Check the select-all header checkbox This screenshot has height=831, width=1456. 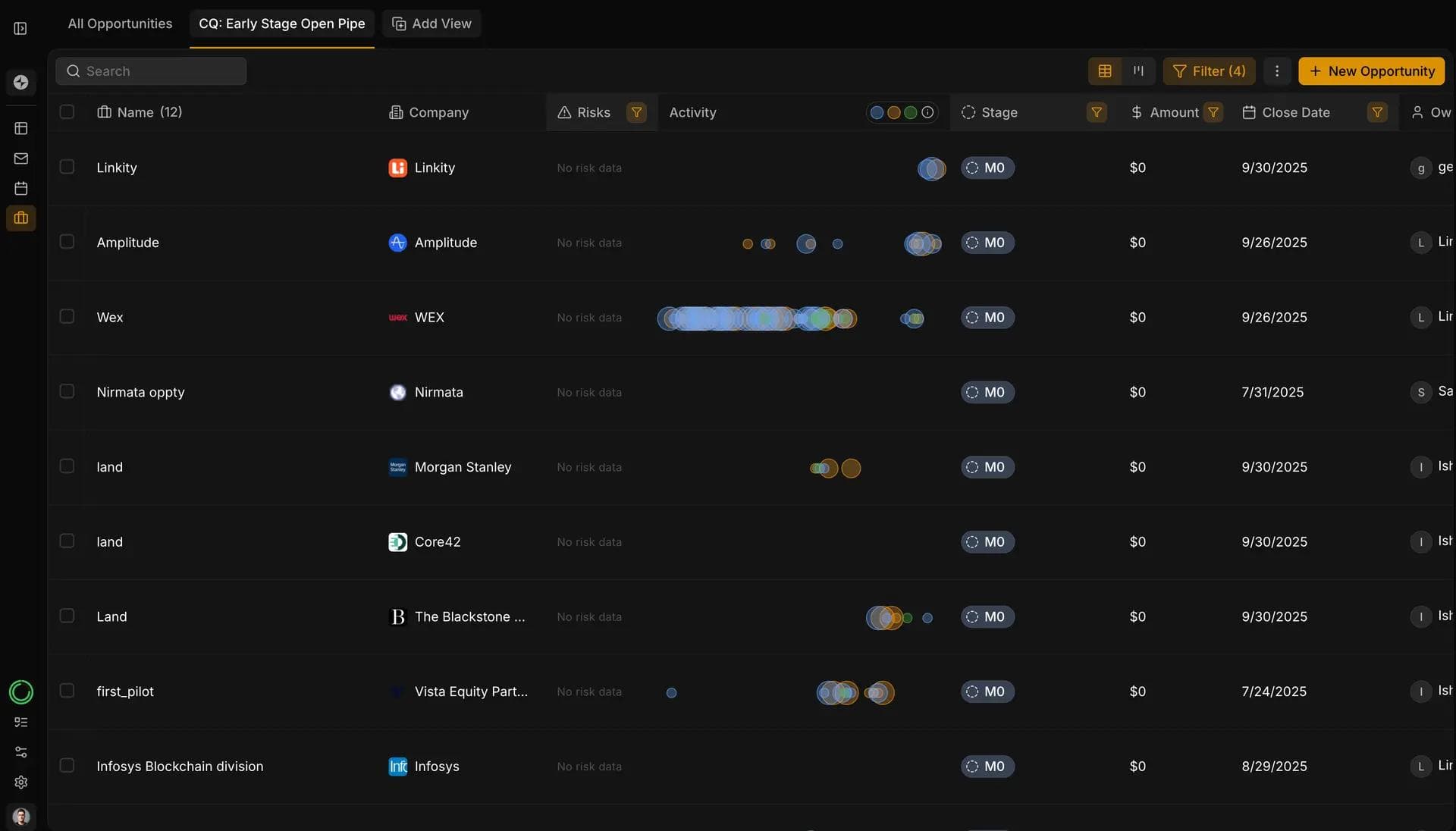(67, 112)
